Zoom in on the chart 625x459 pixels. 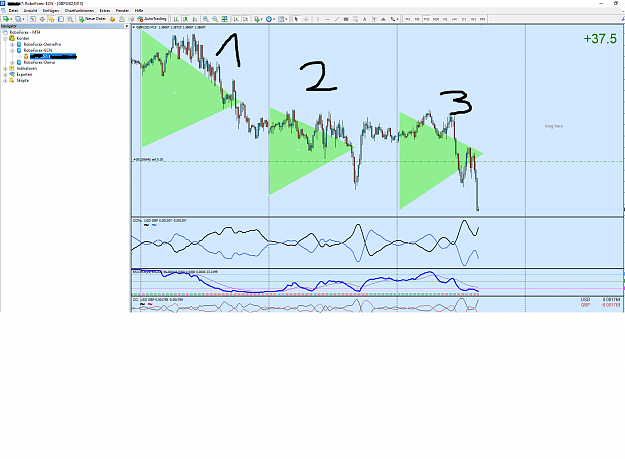coord(206,19)
